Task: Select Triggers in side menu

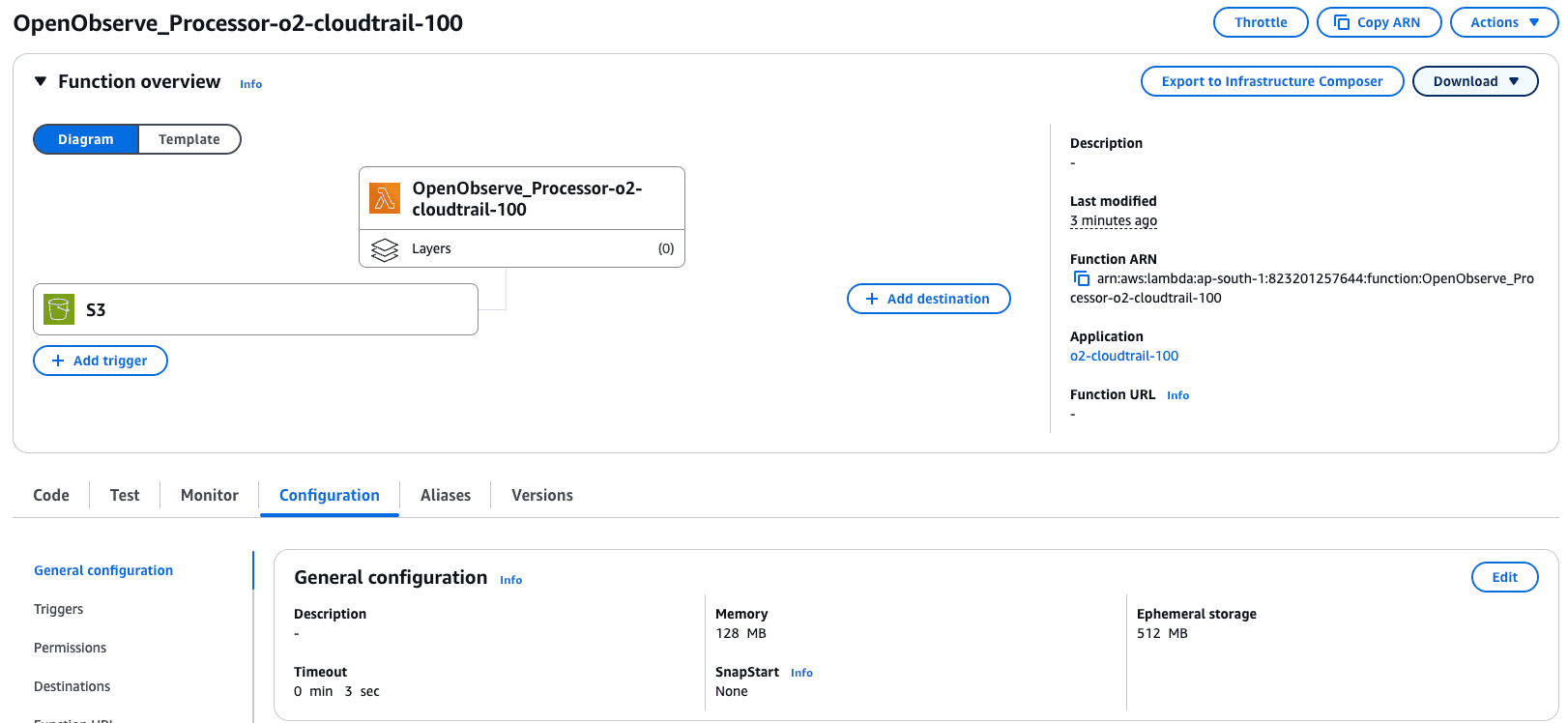Action: (59, 609)
